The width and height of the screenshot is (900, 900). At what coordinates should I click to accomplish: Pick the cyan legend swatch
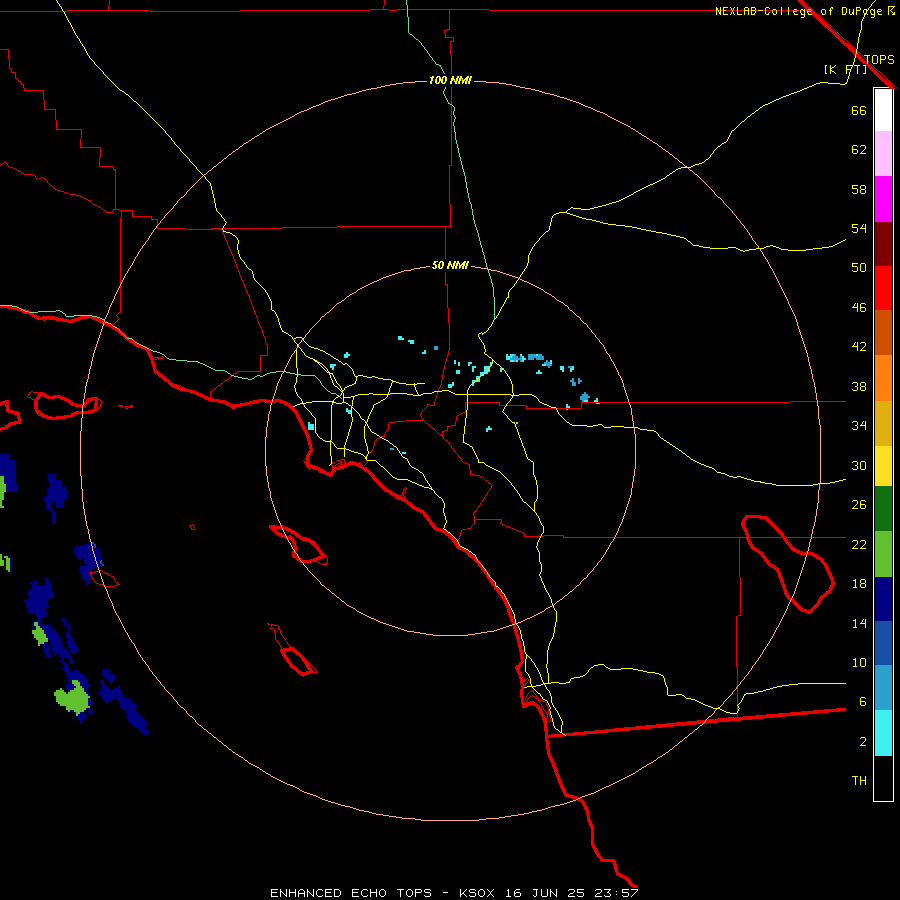pyautogui.click(x=883, y=733)
